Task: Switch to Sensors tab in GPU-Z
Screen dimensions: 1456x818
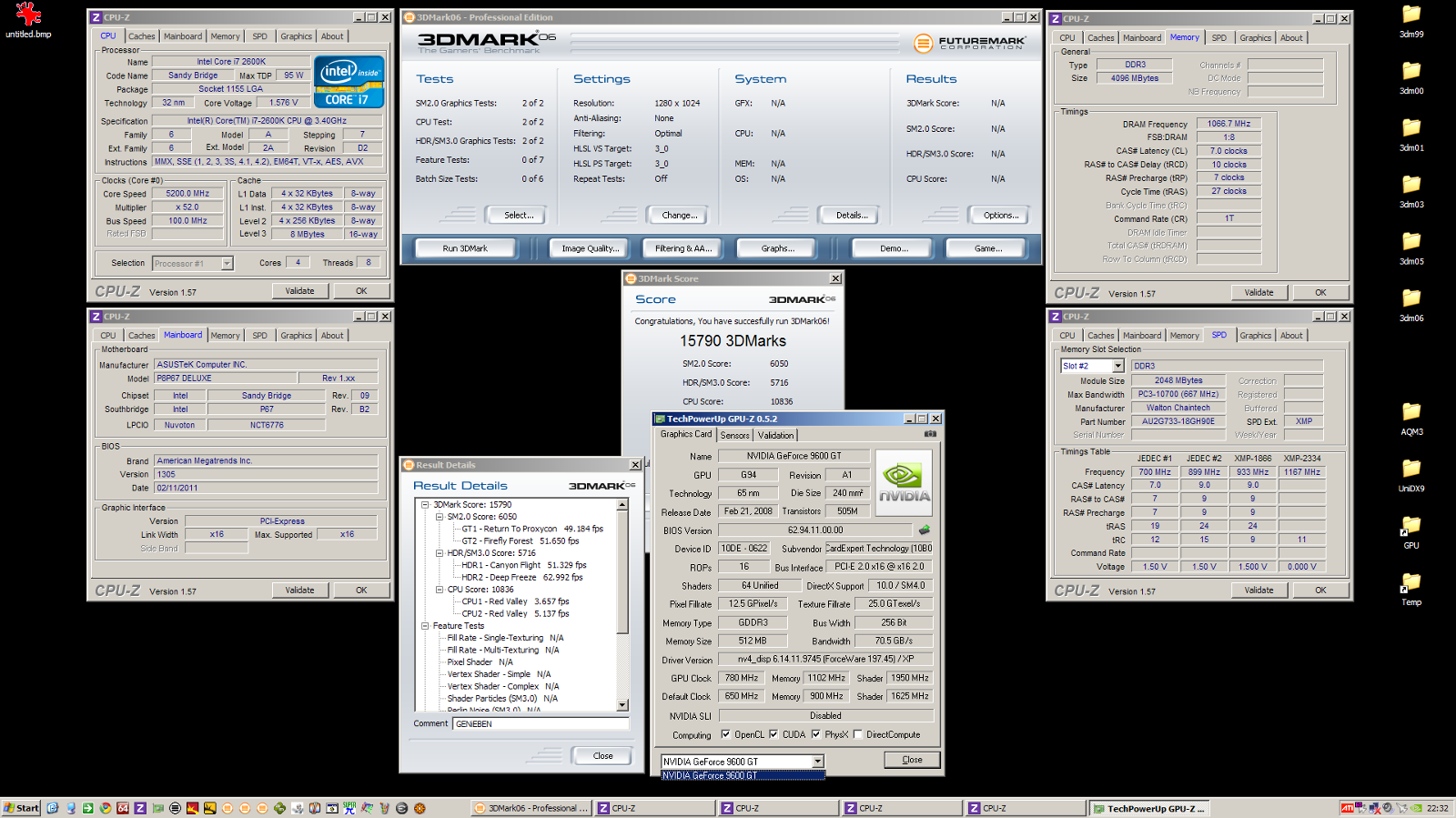Action: click(735, 435)
